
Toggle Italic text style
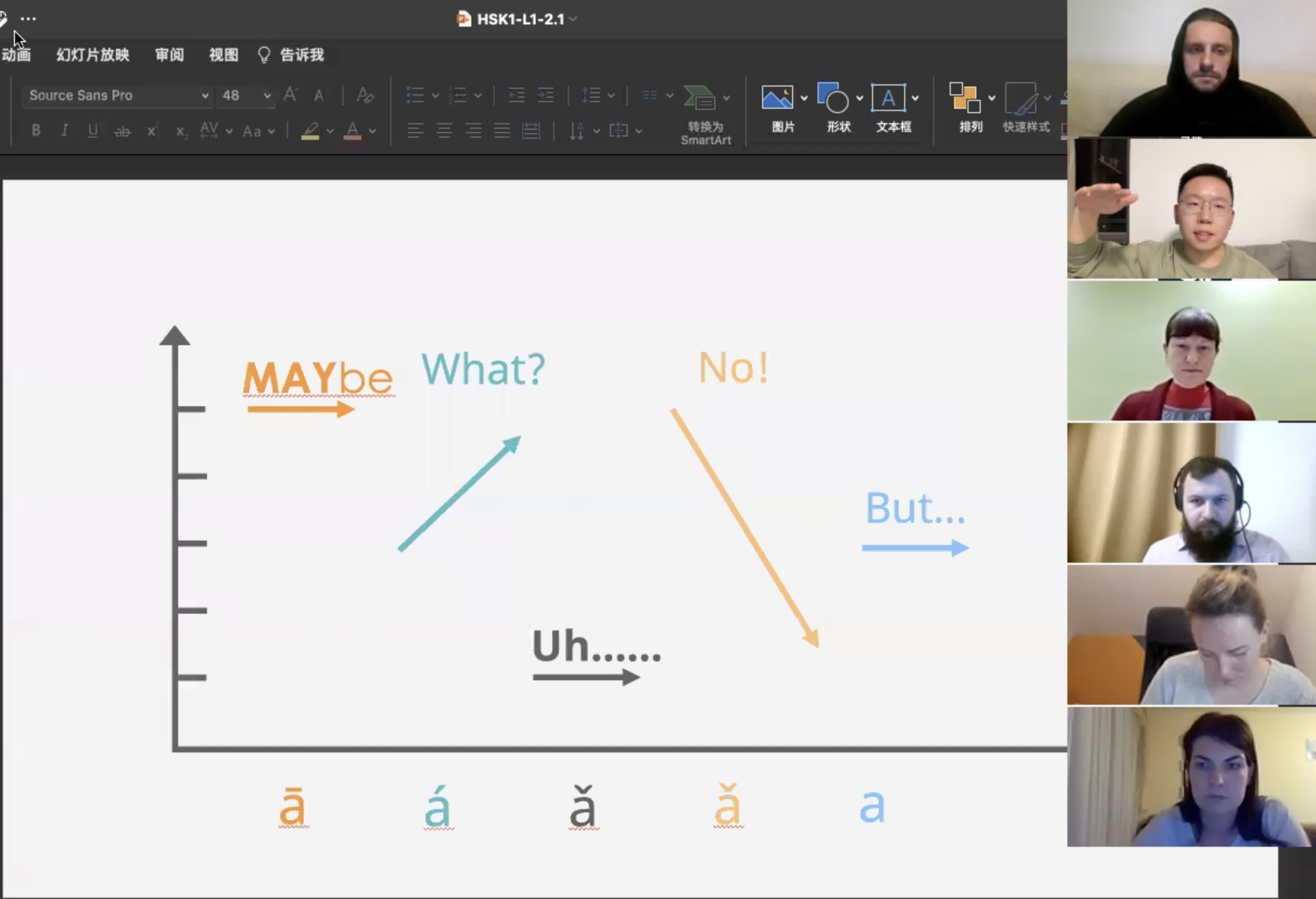64,131
